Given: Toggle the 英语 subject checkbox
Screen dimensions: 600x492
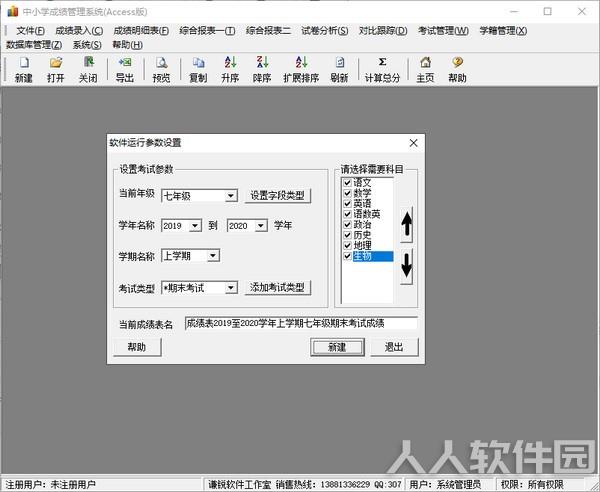Looking at the screenshot, I should (347, 204).
